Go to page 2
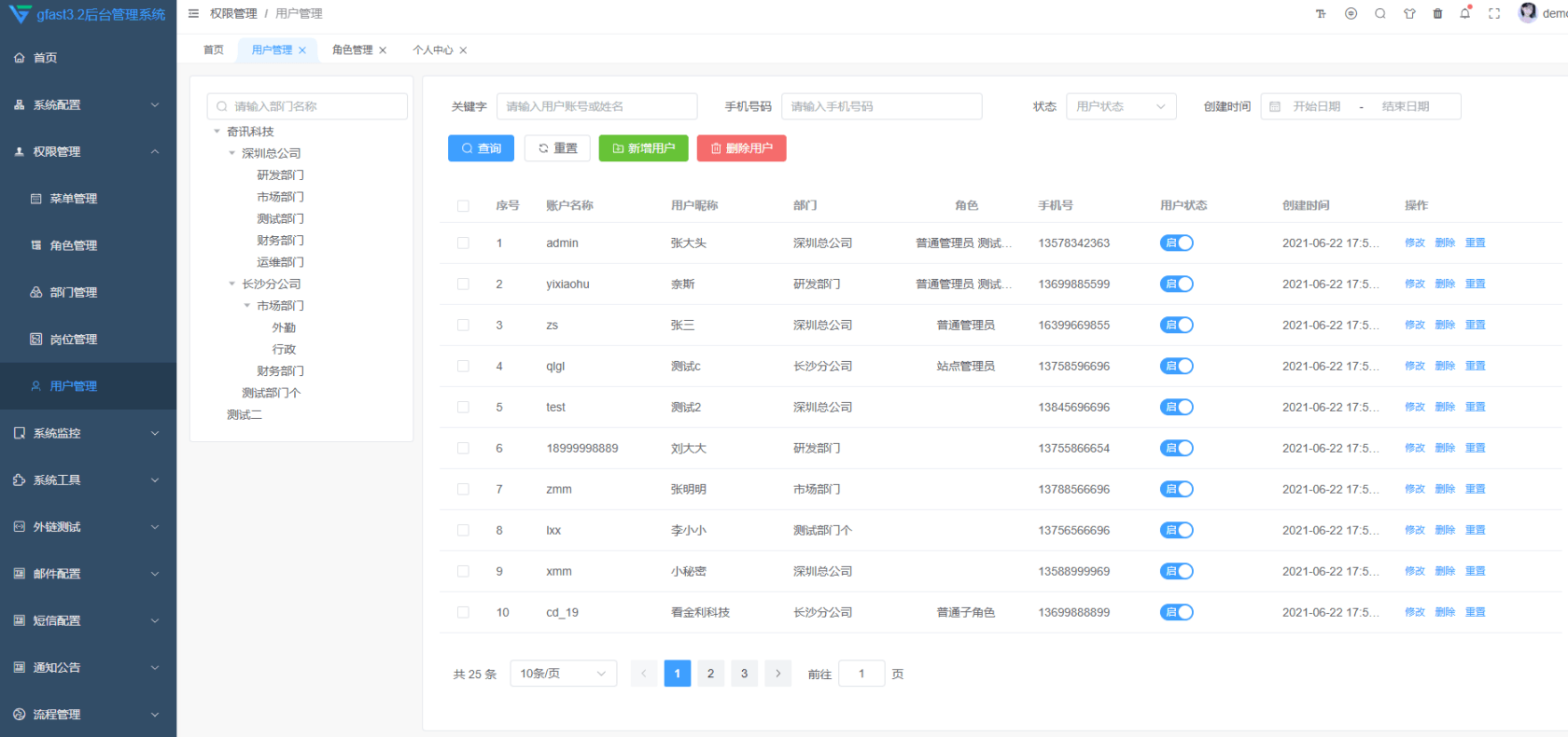The image size is (1568, 737). click(x=710, y=674)
